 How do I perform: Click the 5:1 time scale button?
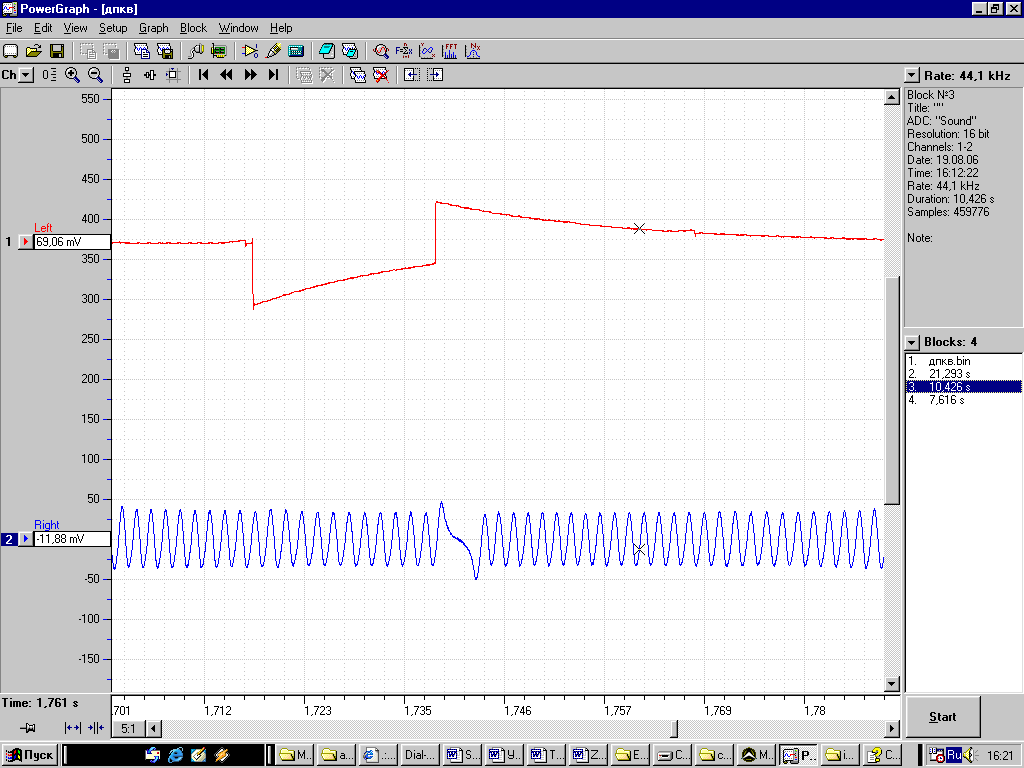[x=129, y=728]
